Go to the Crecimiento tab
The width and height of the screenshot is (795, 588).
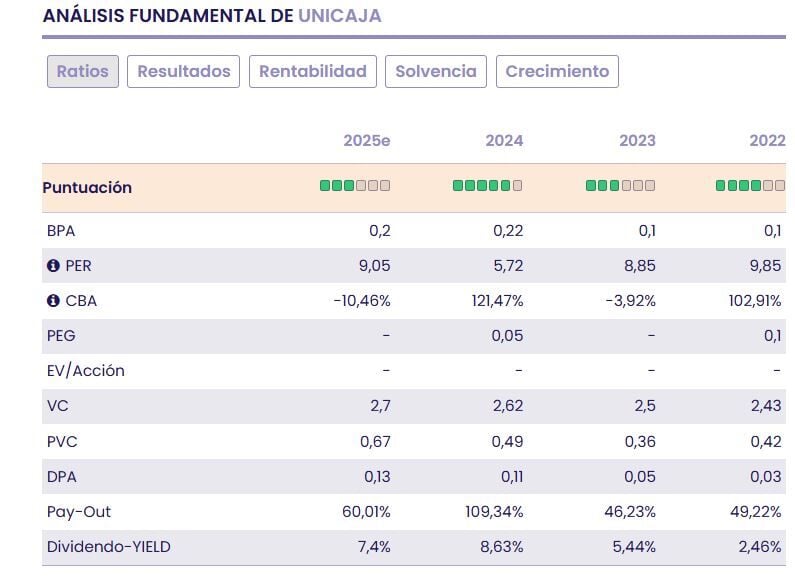557,71
